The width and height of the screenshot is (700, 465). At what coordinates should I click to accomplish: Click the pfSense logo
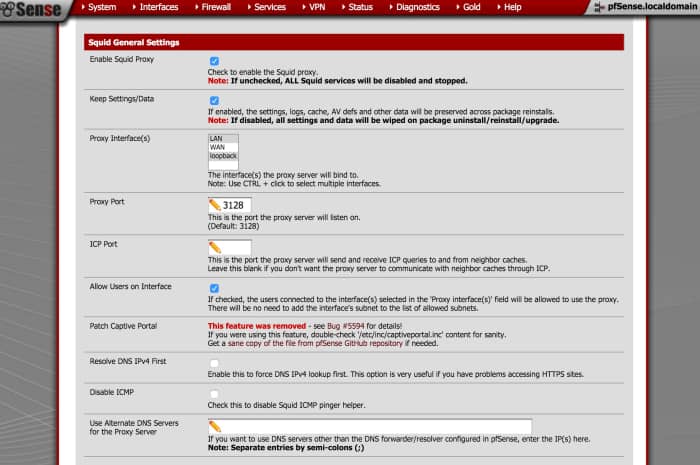click(30, 9)
